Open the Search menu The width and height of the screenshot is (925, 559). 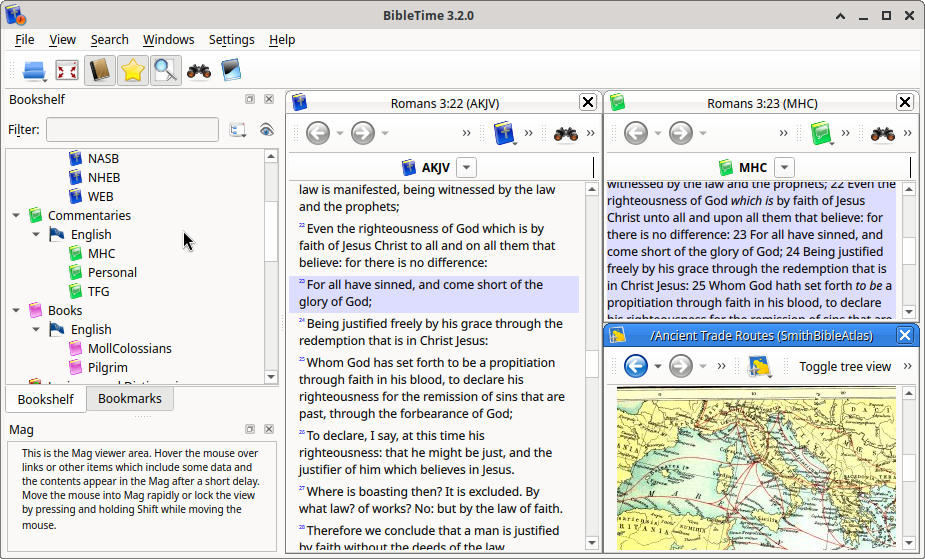(110, 40)
